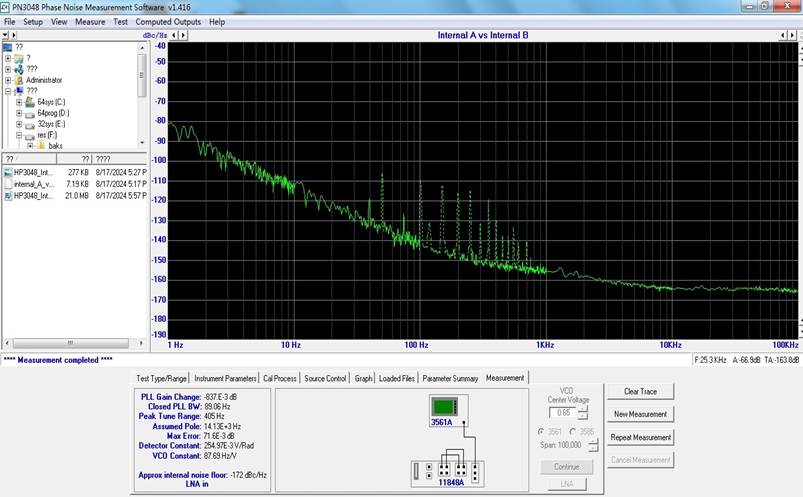Click the left arrow right of the graph title
803x497 pixels.
(x=783, y=35)
